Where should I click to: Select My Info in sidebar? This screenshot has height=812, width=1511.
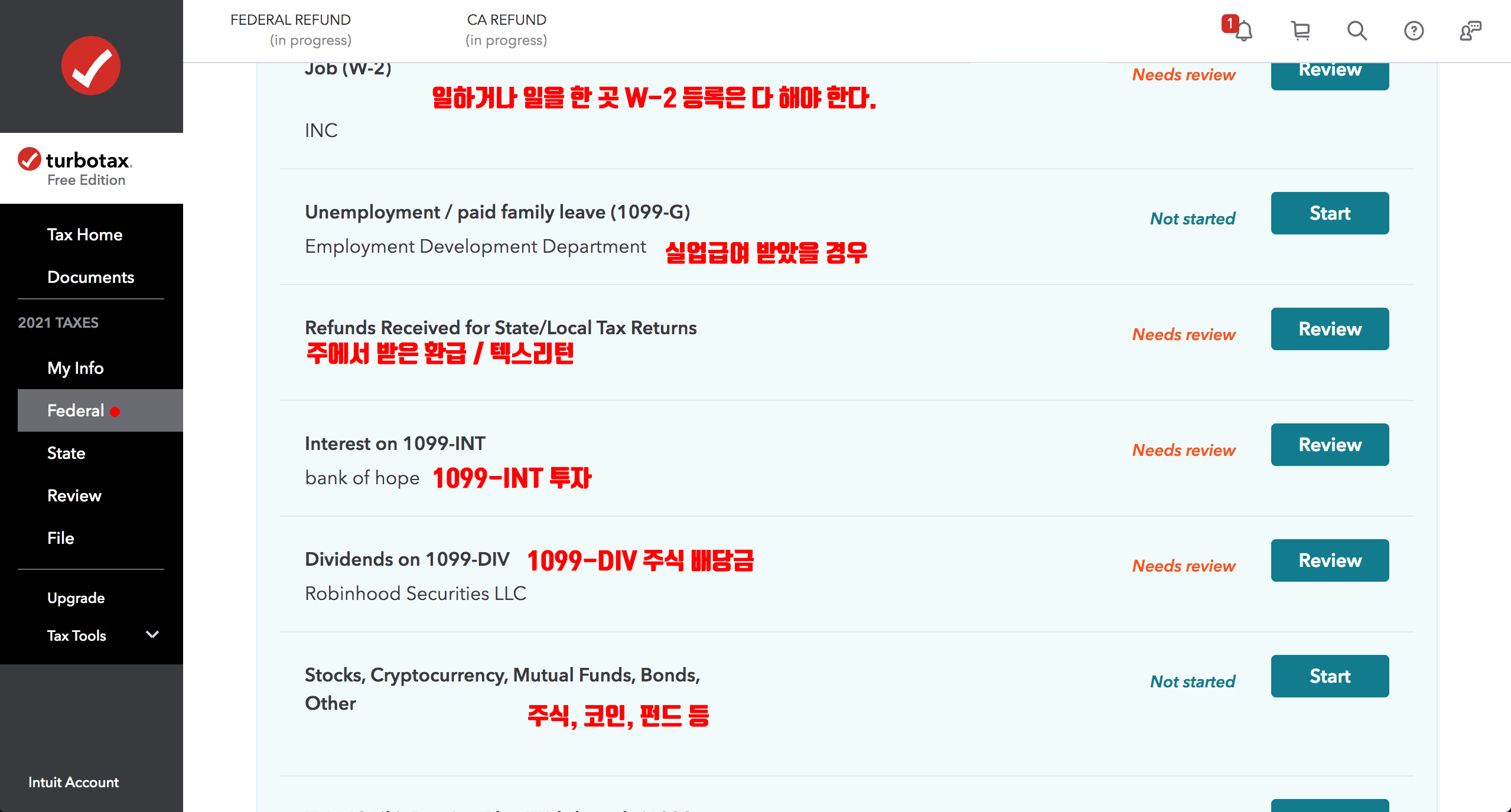[76, 368]
